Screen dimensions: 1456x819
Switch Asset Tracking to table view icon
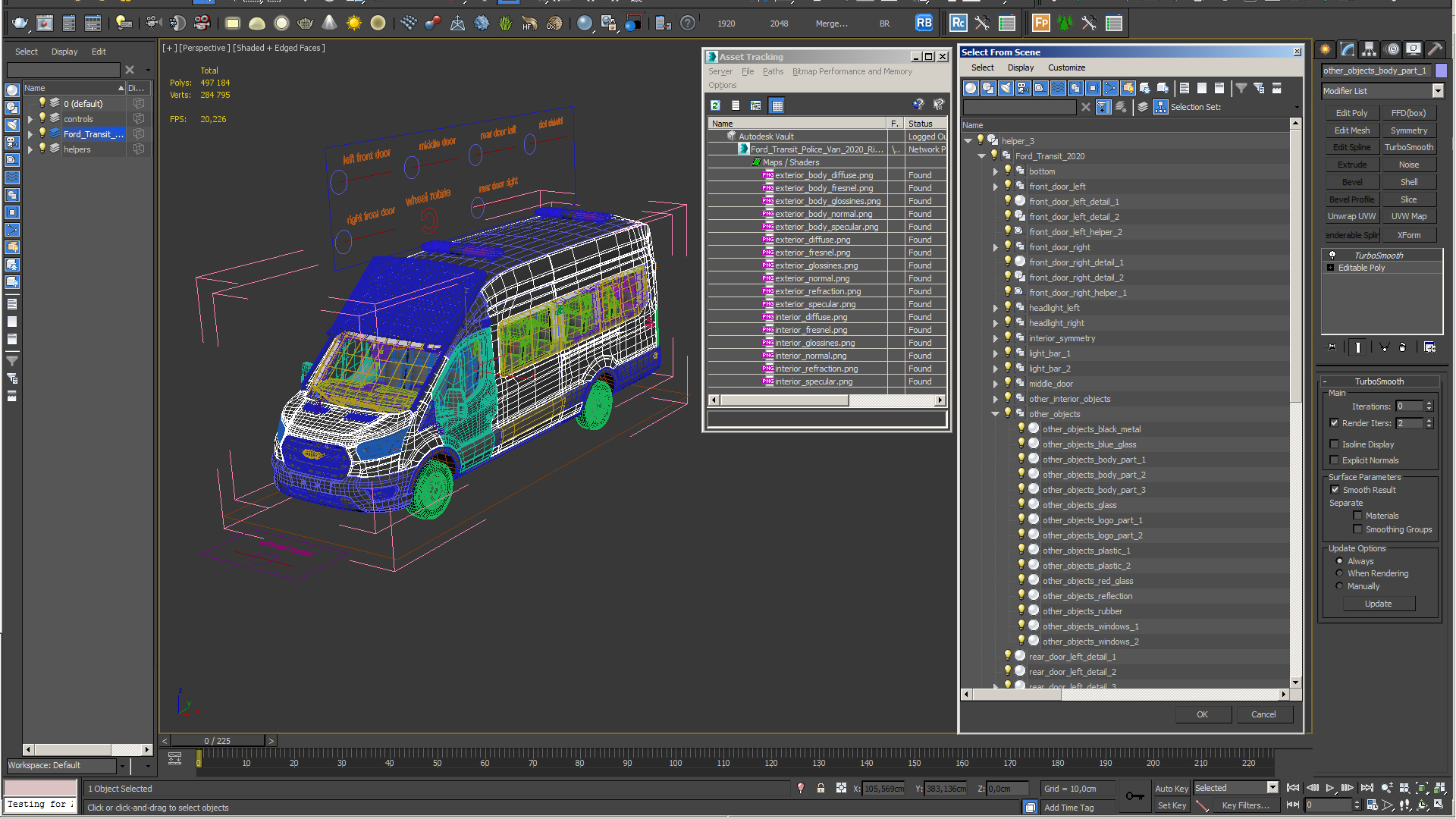pos(777,105)
